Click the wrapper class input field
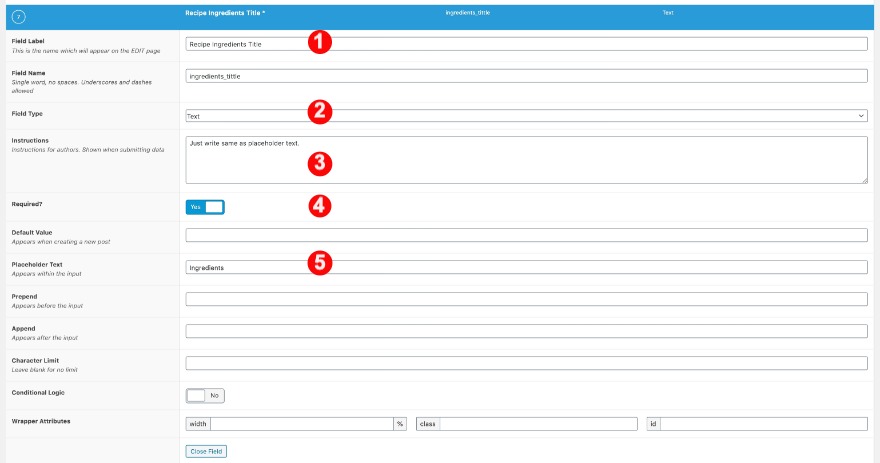 [x=538, y=424]
